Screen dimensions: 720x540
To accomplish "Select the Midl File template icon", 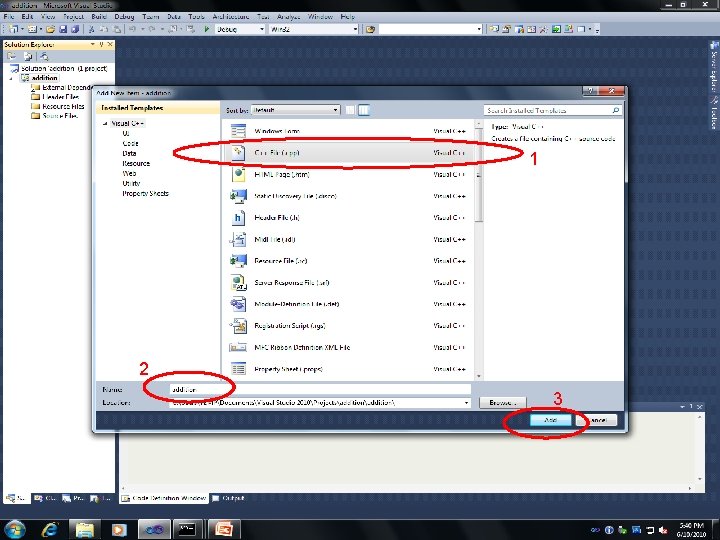I will pos(238,239).
